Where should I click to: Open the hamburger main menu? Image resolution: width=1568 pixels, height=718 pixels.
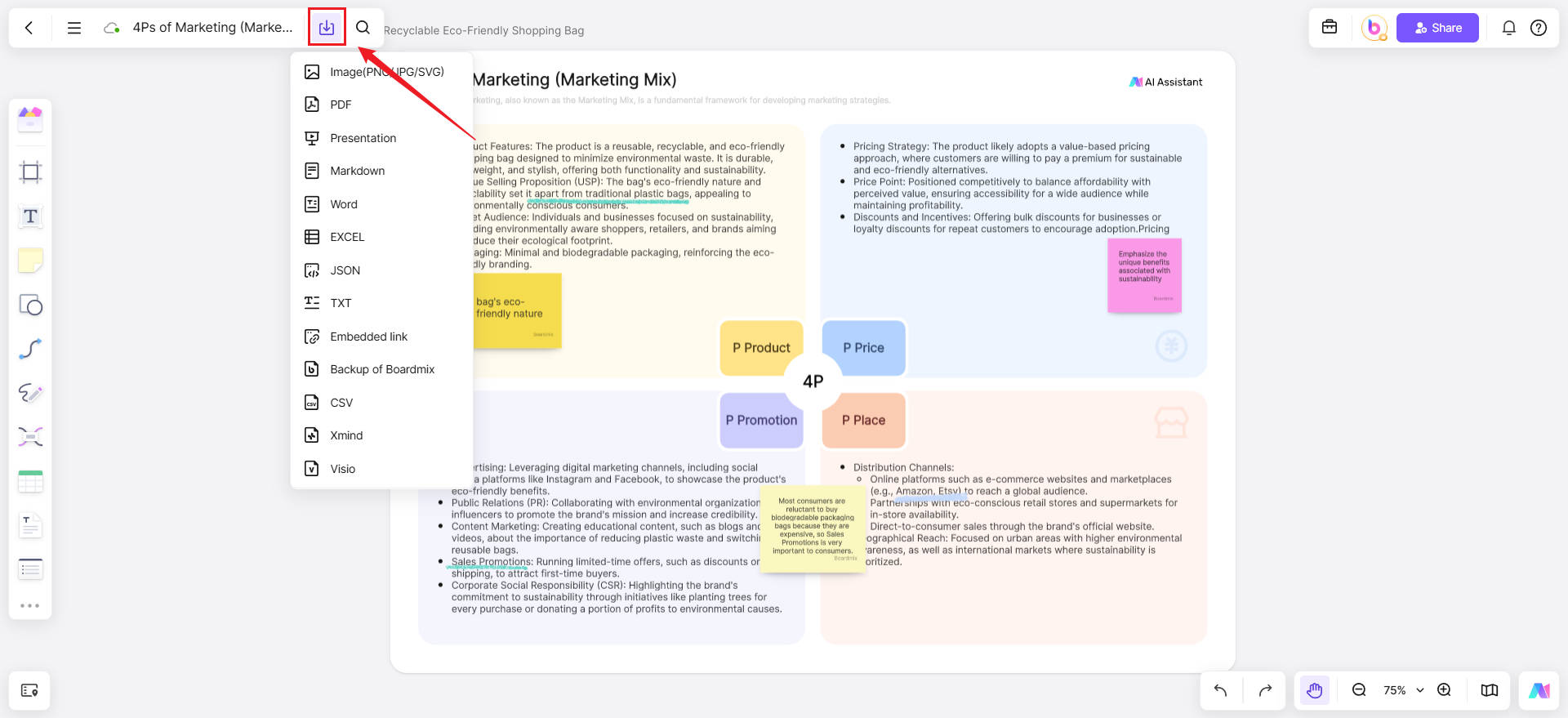coord(74,28)
